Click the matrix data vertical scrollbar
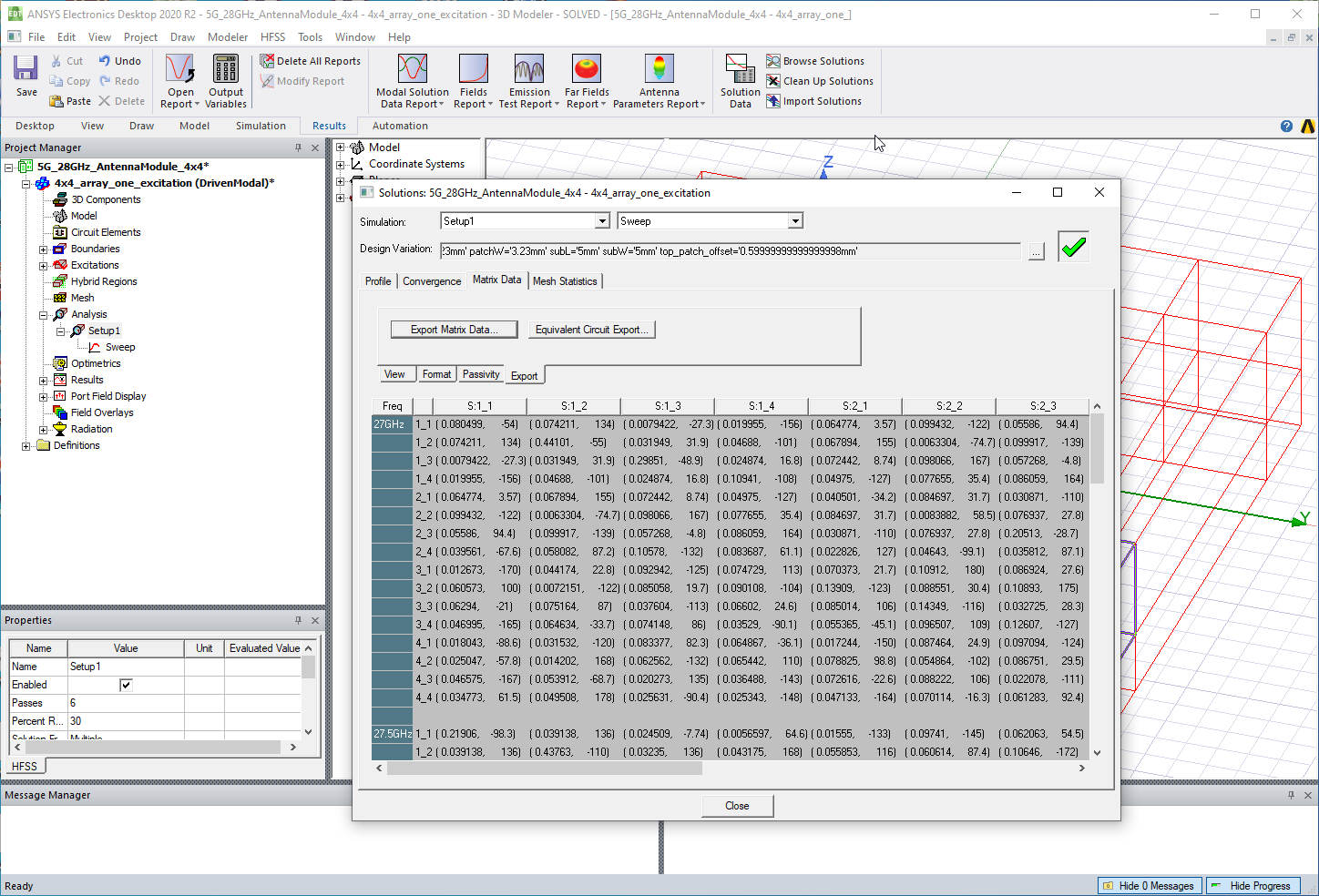 (x=1097, y=449)
